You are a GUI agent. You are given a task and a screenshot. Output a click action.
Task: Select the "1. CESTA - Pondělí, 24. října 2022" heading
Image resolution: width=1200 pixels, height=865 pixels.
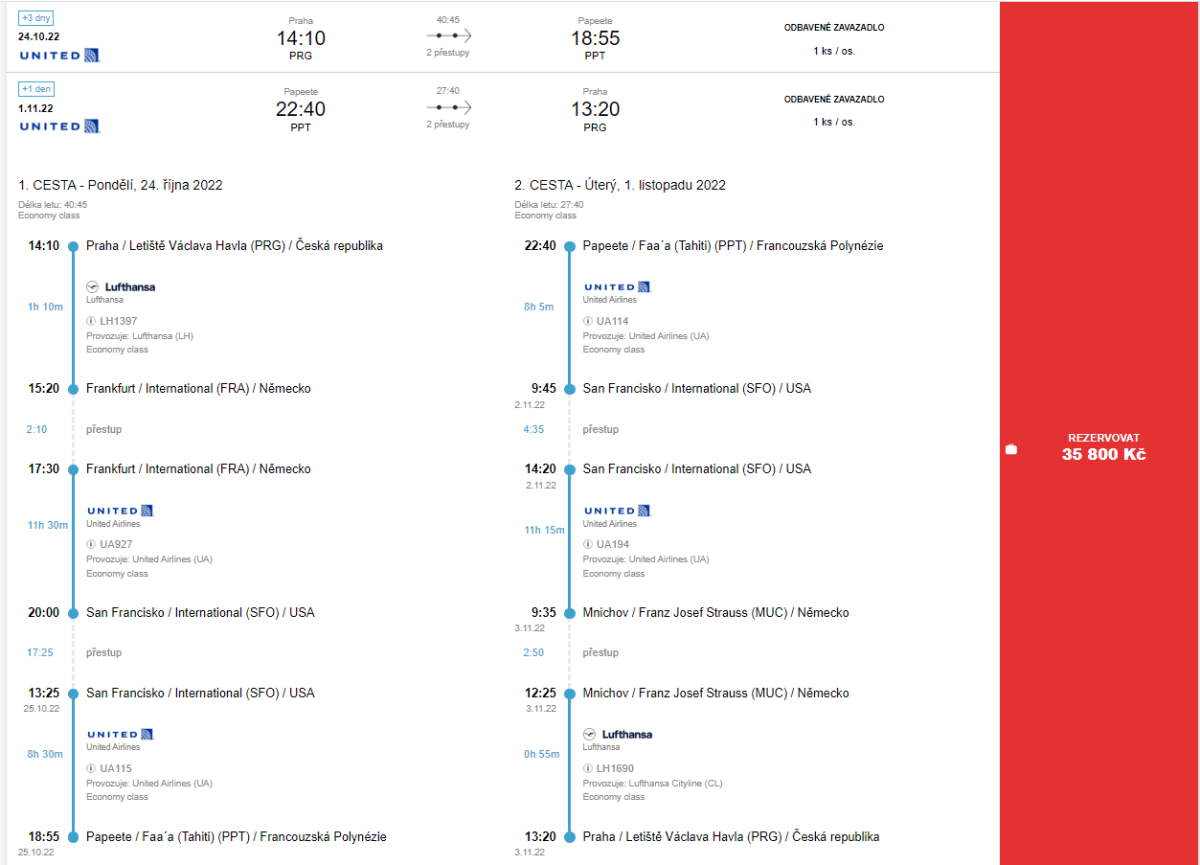coord(120,185)
